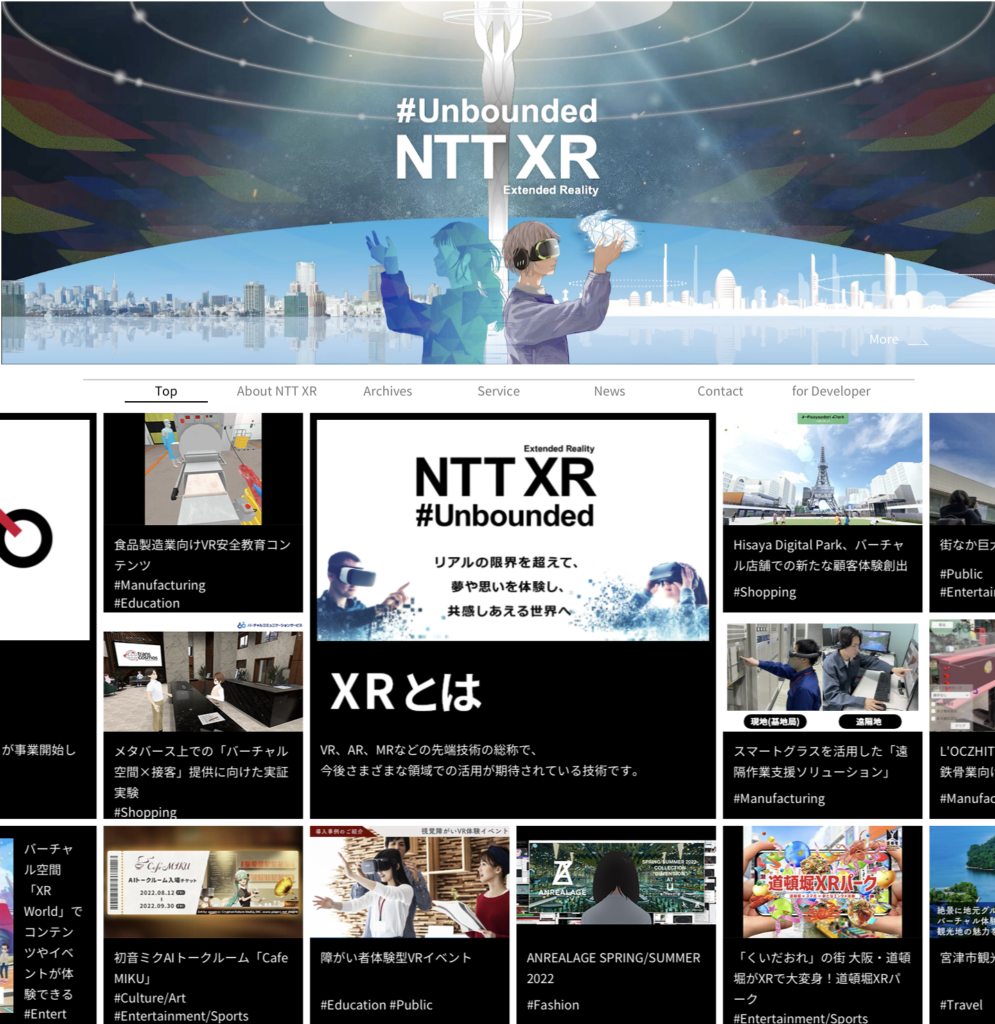Click the 初音ミクAIトークルーム「Cafe MIKU」 title
Screen dimensions: 995x1024
click(x=201, y=968)
